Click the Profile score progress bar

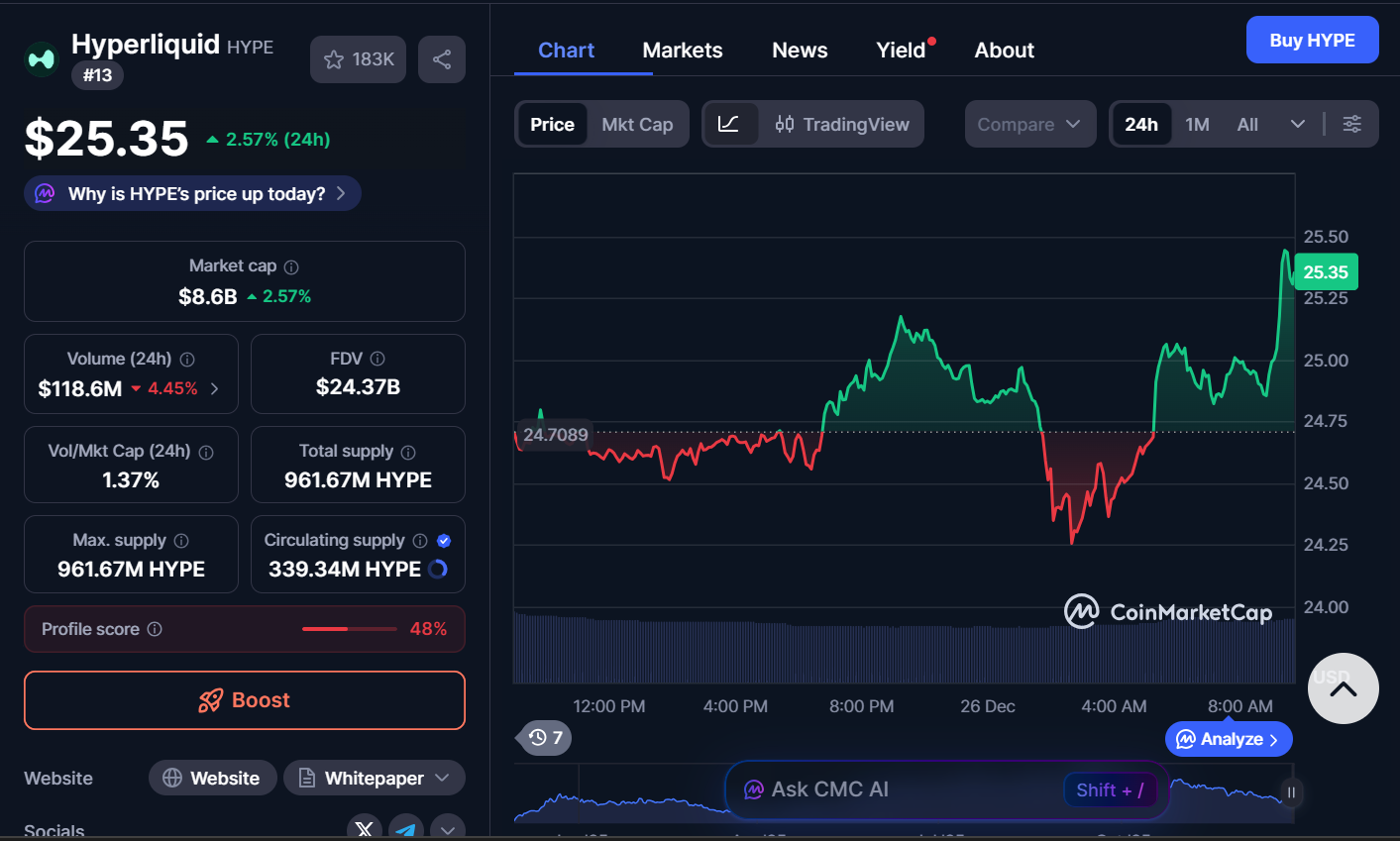[x=348, y=628]
